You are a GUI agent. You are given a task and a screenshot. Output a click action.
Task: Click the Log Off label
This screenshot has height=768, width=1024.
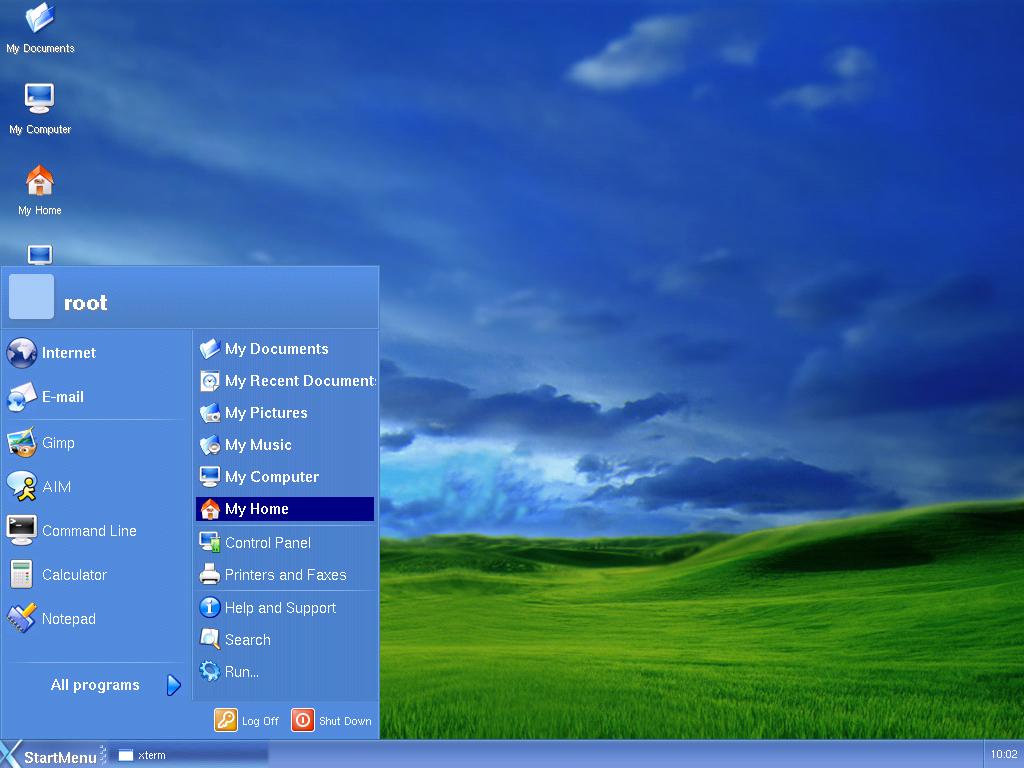(260, 721)
